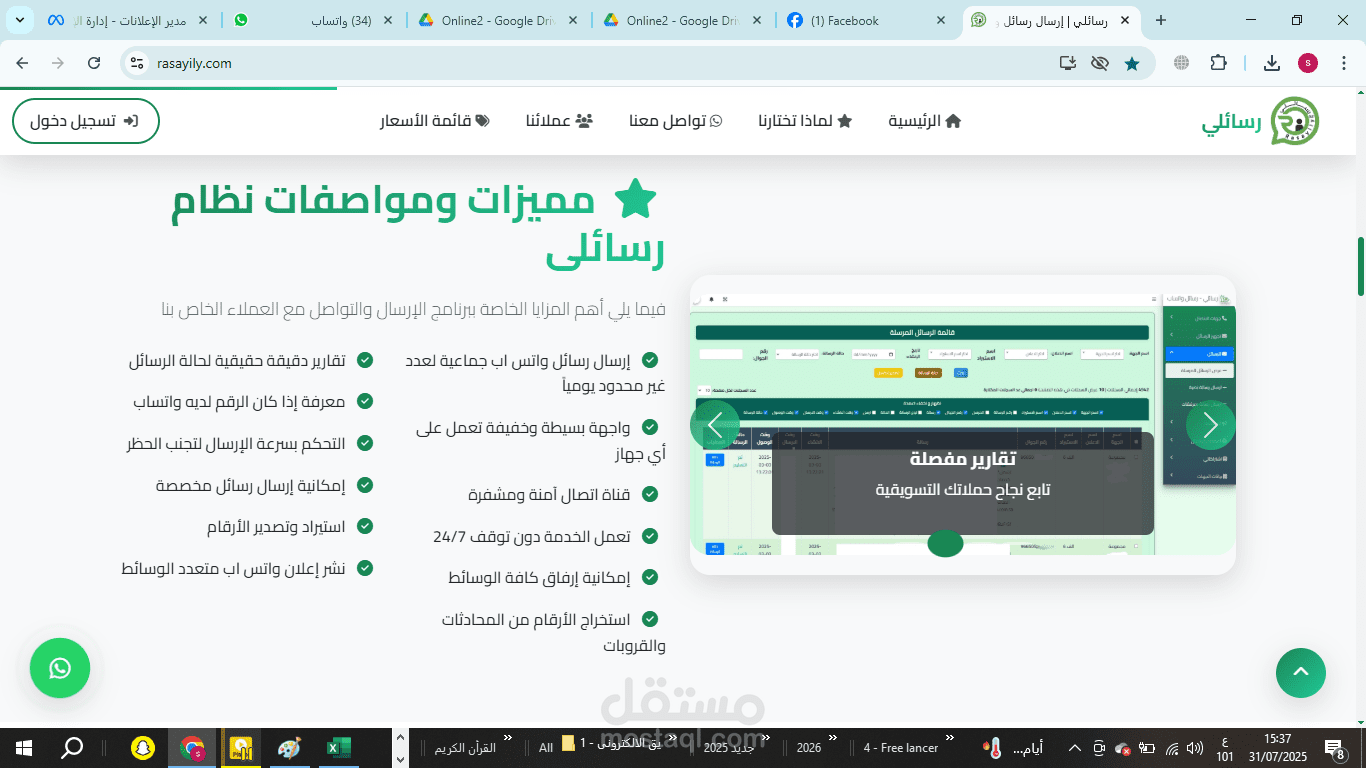
Task: Show hidden system tray icons
Action: click(1074, 748)
